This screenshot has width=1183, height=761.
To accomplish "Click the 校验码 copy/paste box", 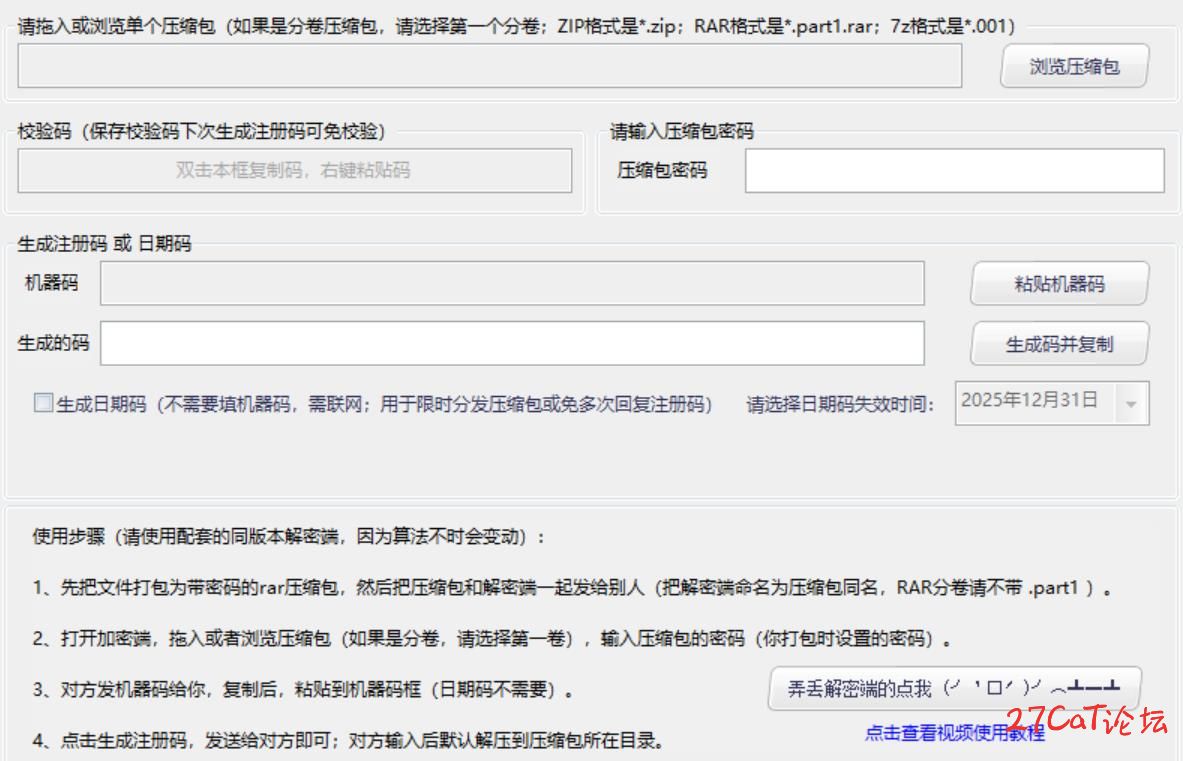I will [x=294, y=171].
